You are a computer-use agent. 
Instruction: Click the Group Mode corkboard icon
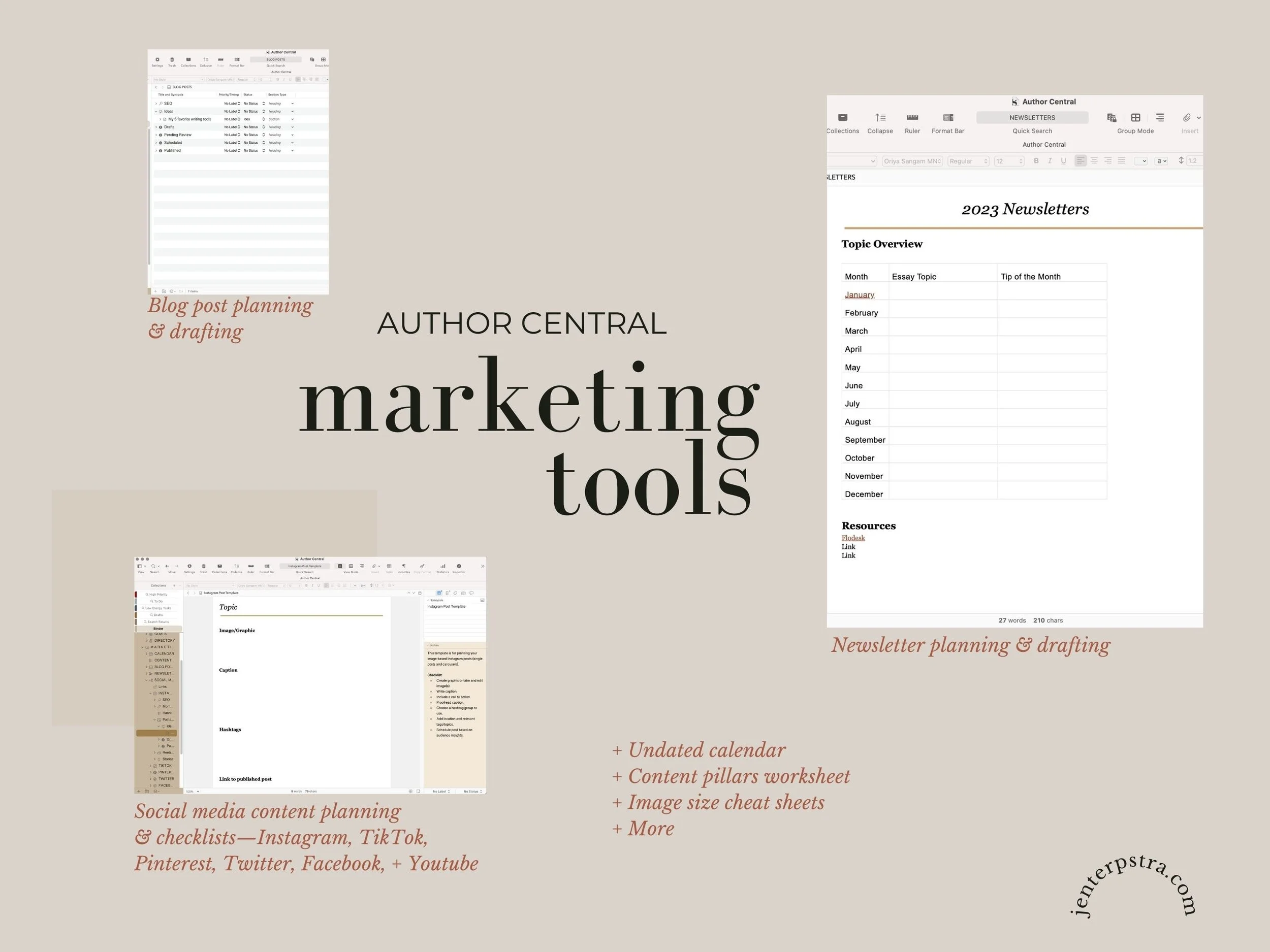coord(1136,117)
